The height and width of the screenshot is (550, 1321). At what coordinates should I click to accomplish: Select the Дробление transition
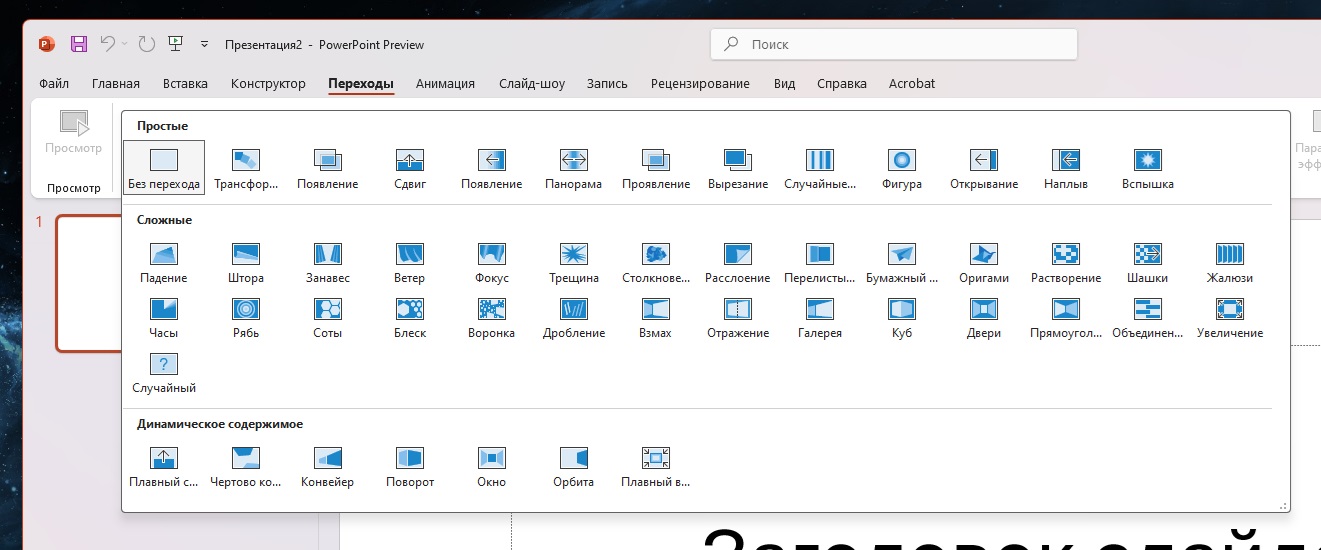tap(574, 316)
